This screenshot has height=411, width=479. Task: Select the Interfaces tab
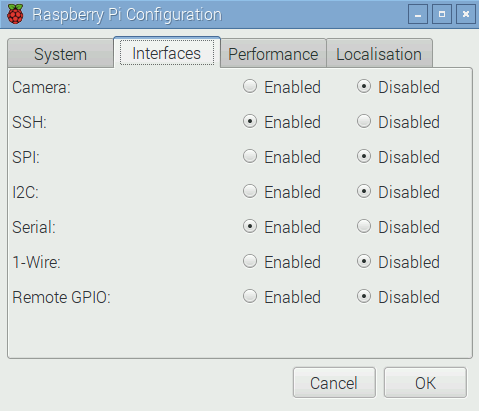[167, 53]
